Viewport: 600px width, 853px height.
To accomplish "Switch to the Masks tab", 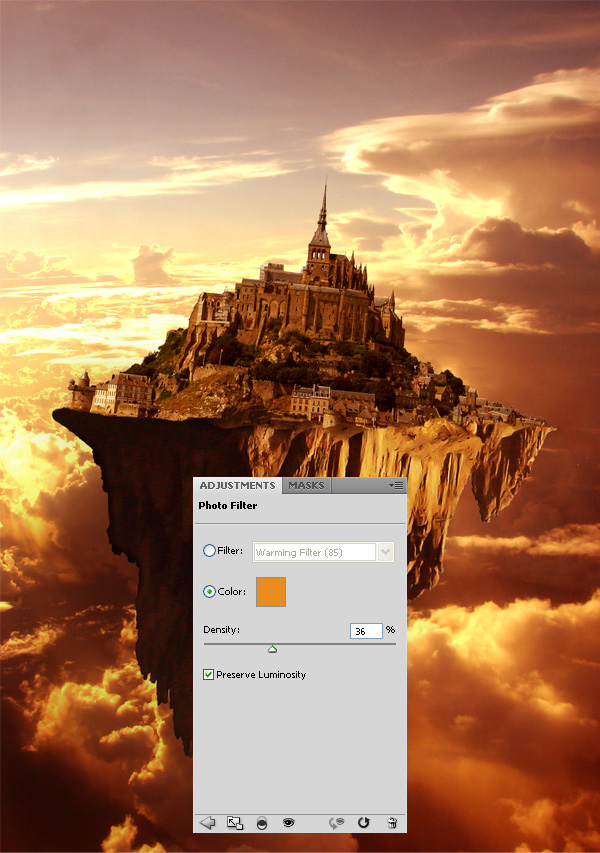I will pyautogui.click(x=306, y=485).
